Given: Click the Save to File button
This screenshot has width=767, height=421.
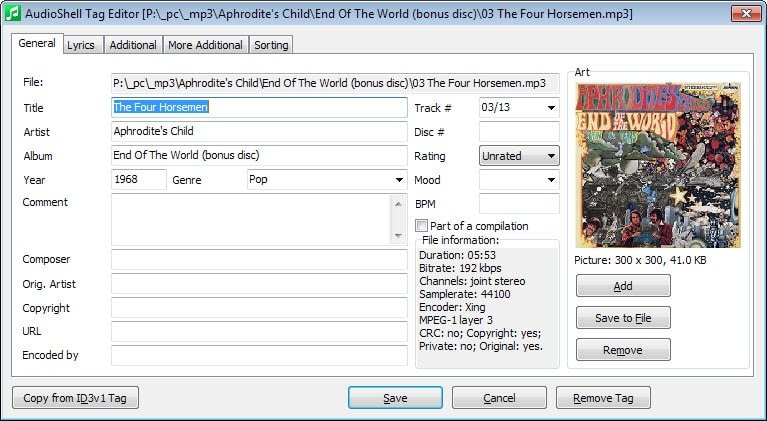Looking at the screenshot, I should [623, 318].
